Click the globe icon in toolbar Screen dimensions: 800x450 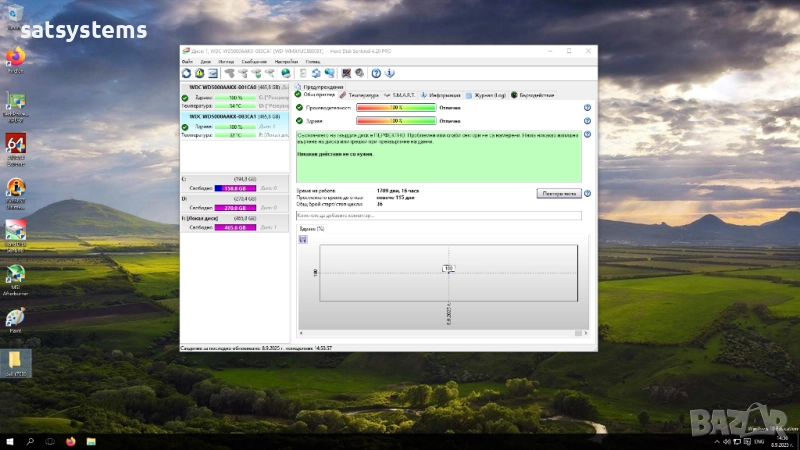[x=286, y=73]
